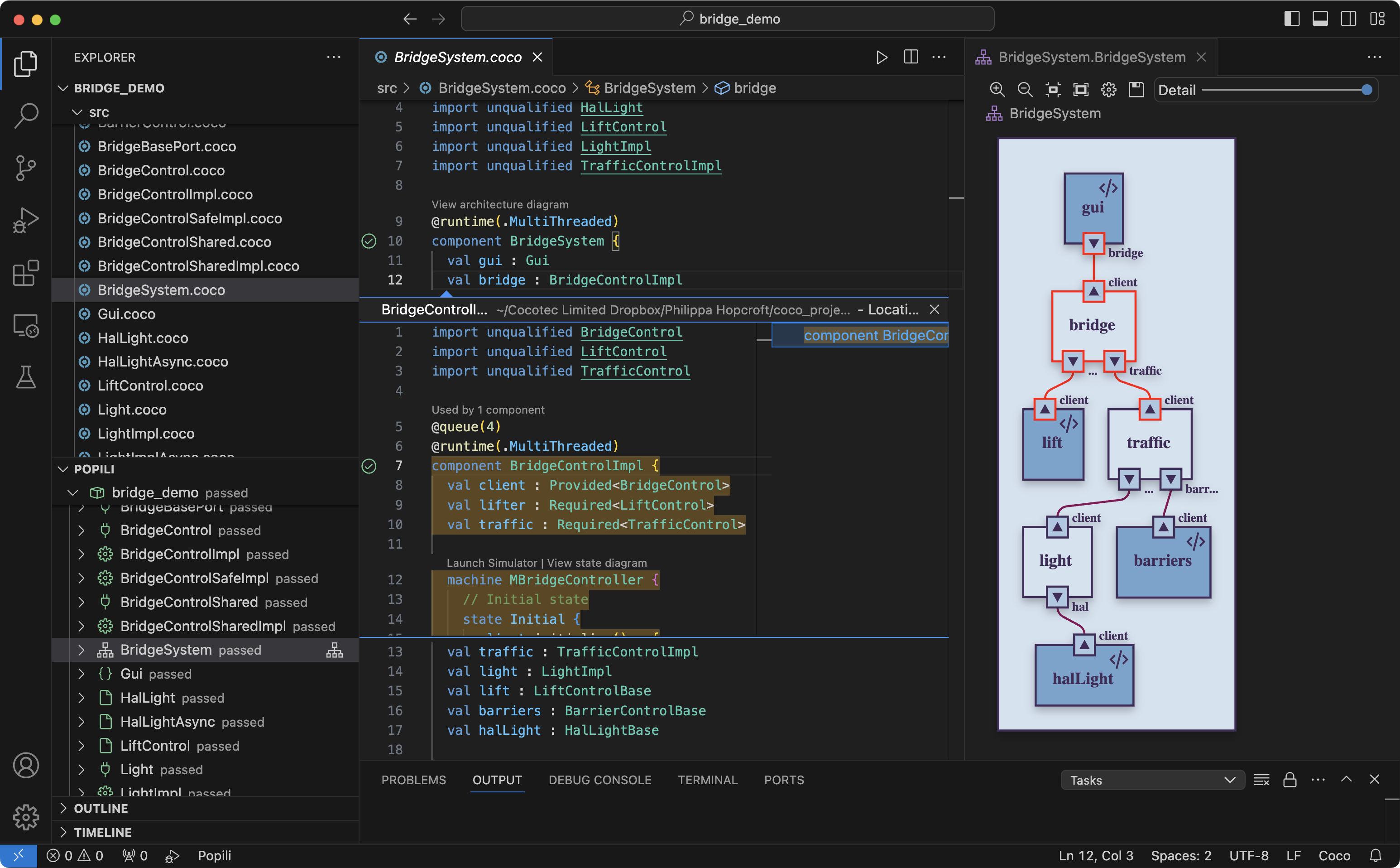Open LiftControl.coco in explorer

(x=206, y=386)
